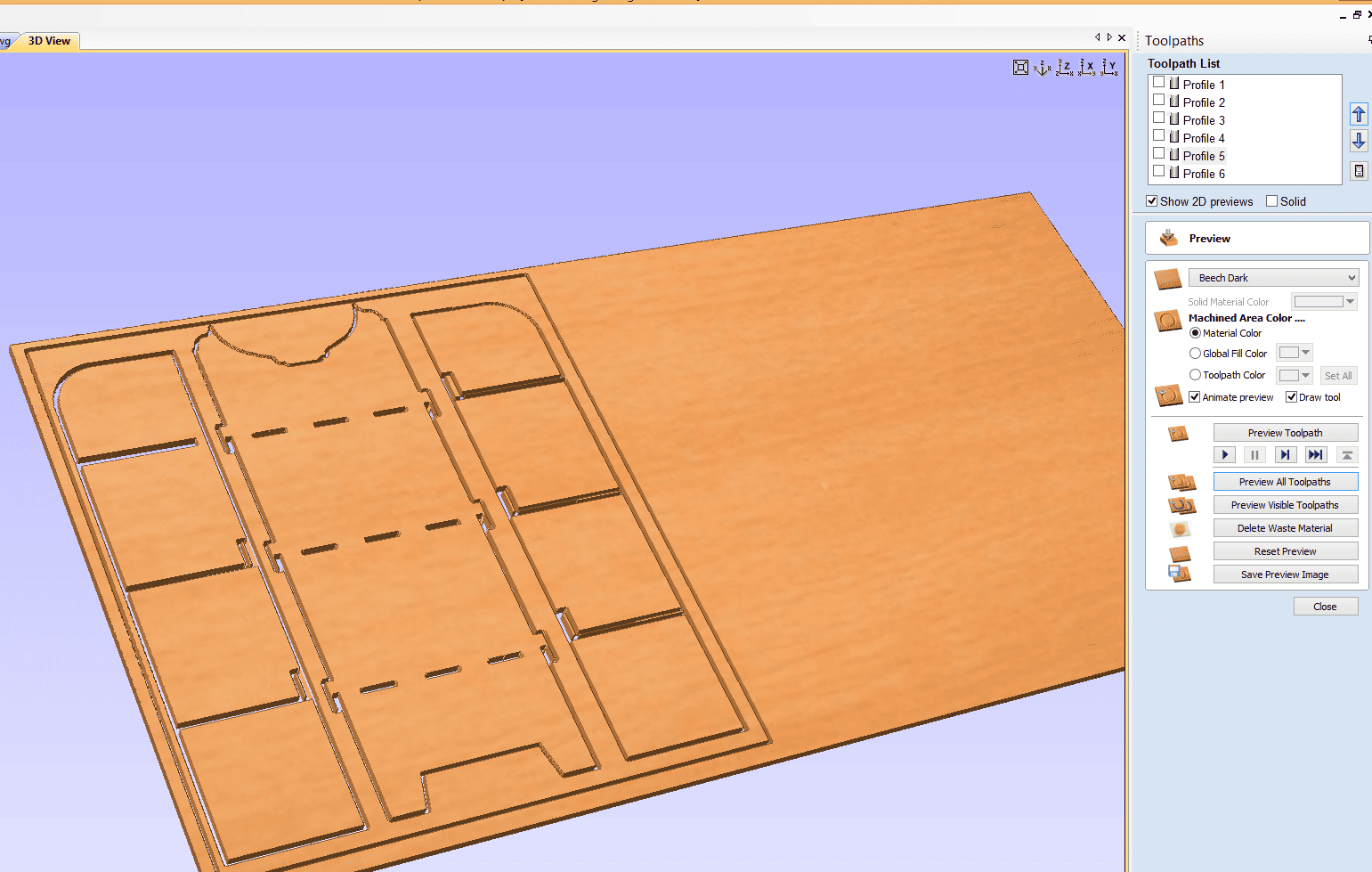The width and height of the screenshot is (1372, 872).
Task: Click the toolpath list options icon
Action: coord(1359,171)
